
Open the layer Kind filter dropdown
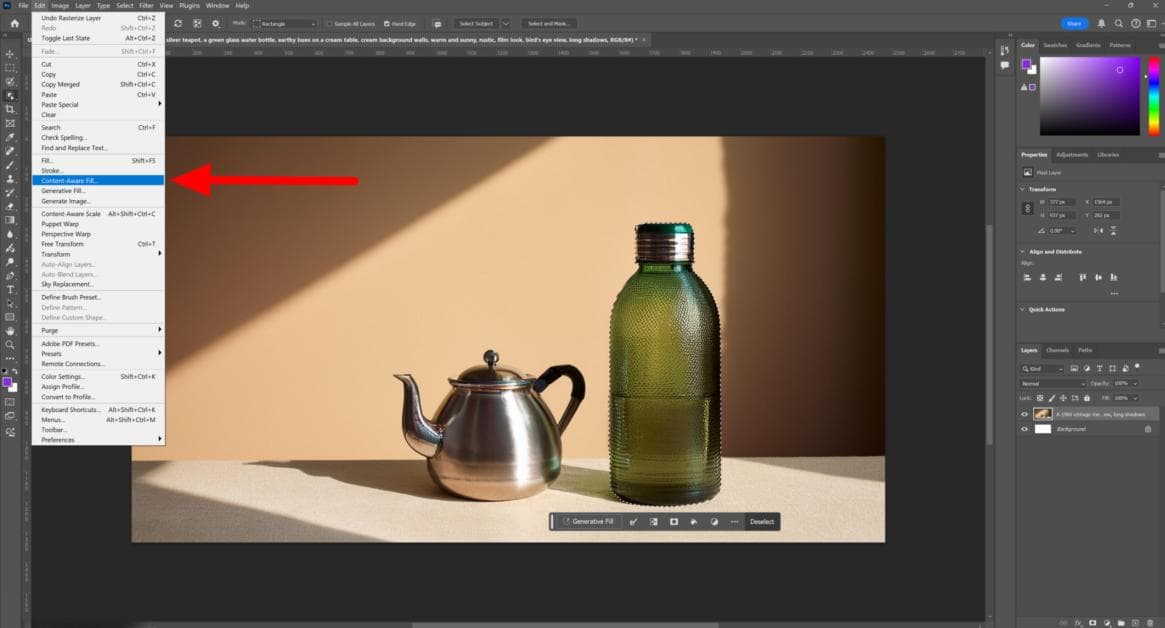pos(1042,369)
